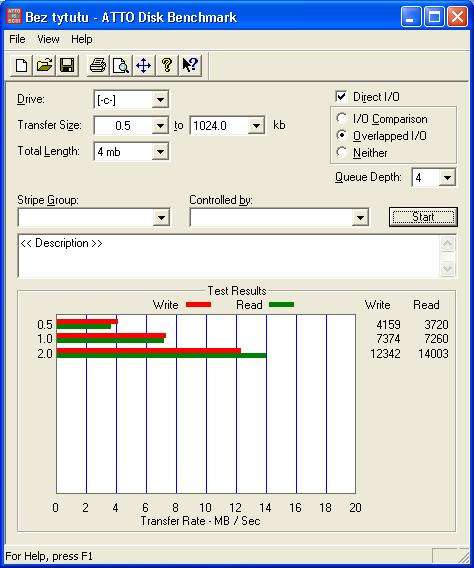This screenshot has width=474, height=568.
Task: Print results with the printer icon
Action: [98, 65]
